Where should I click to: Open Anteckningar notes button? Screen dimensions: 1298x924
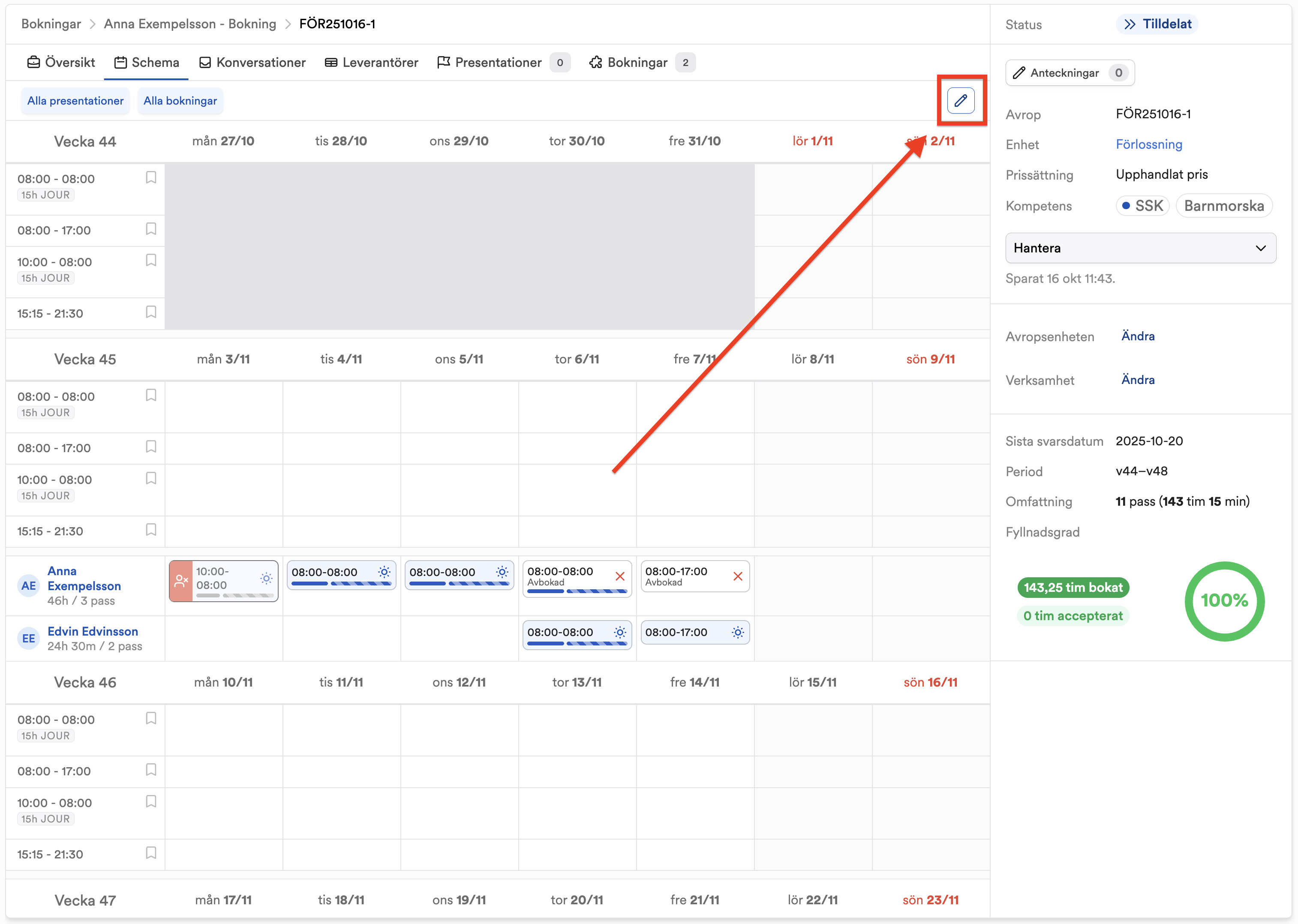(x=1070, y=73)
